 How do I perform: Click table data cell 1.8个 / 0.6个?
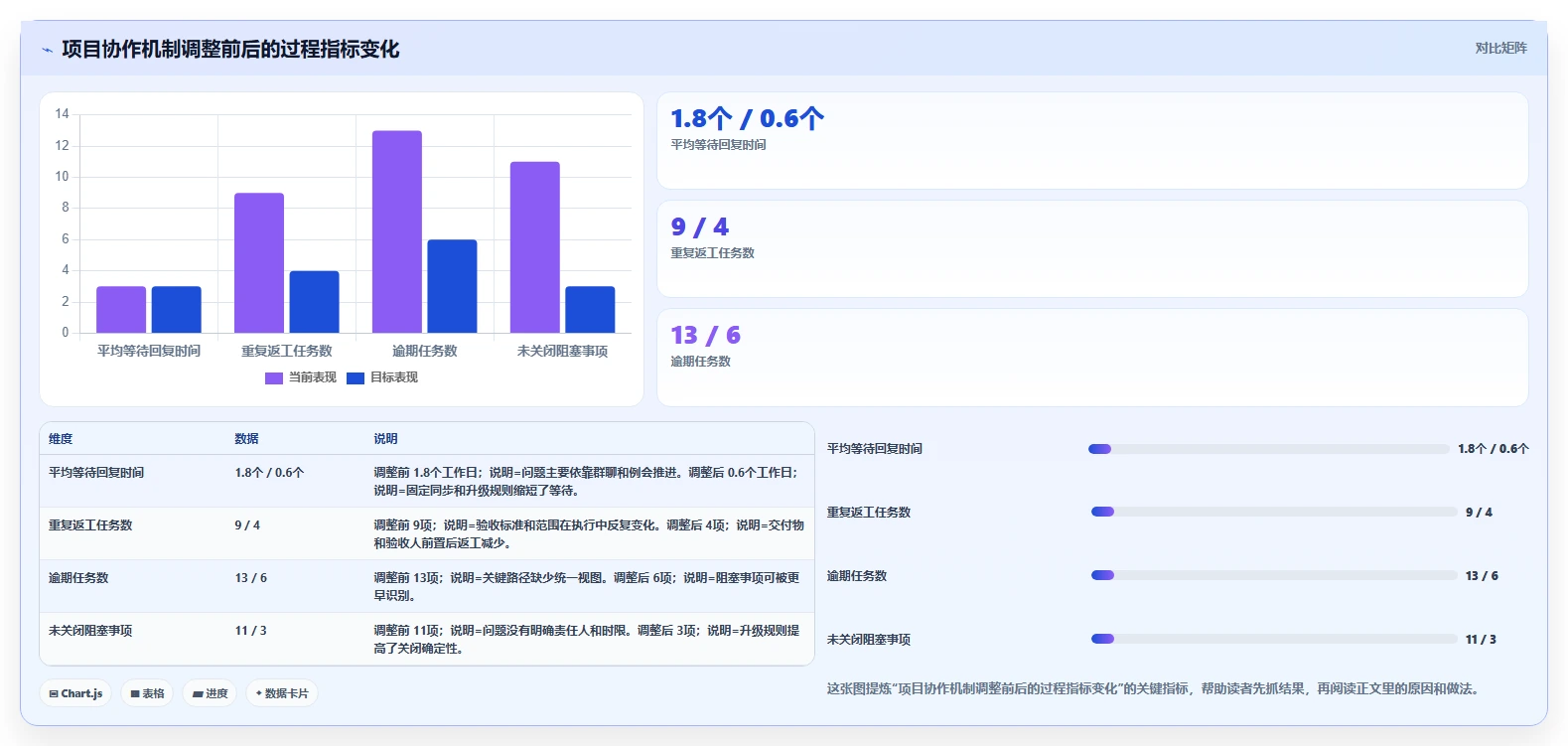coord(269,473)
